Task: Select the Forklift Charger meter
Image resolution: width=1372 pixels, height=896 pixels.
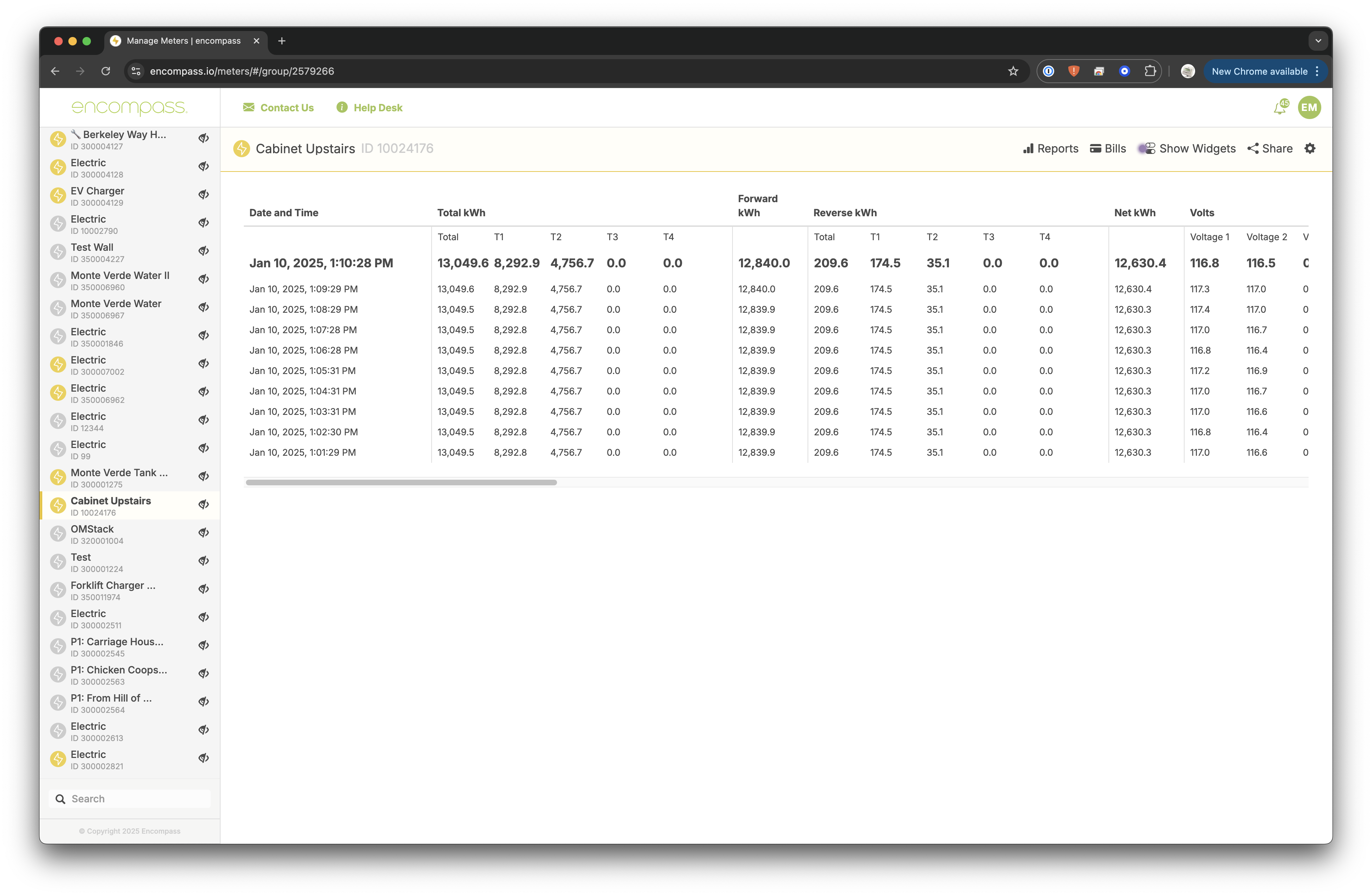Action: [x=113, y=586]
